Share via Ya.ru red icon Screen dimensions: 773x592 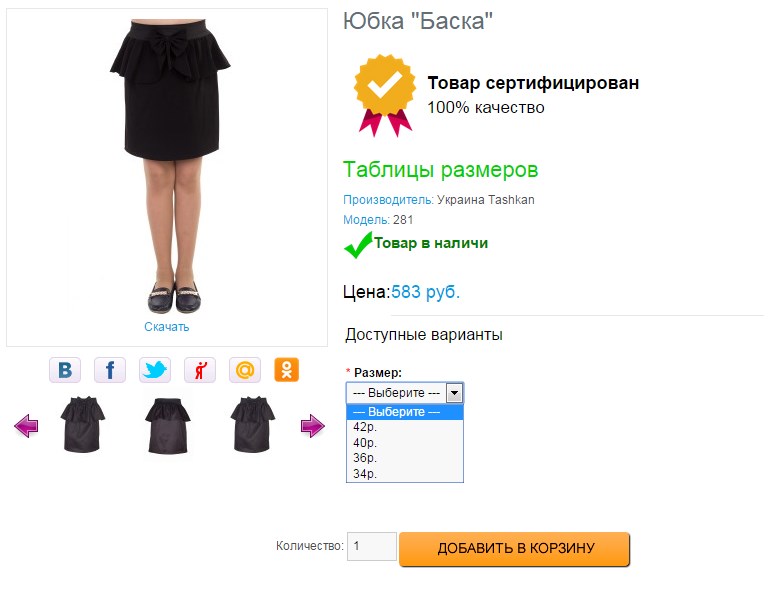200,370
